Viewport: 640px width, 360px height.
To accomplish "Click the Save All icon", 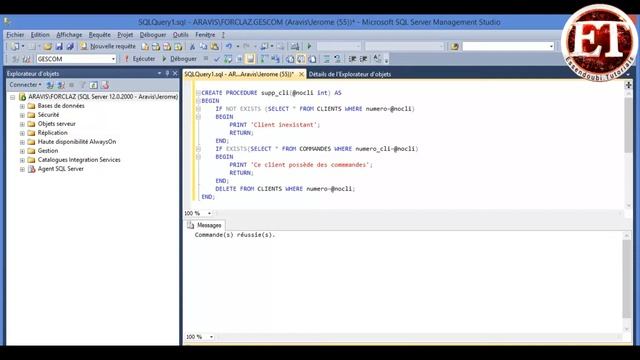I will [70, 47].
